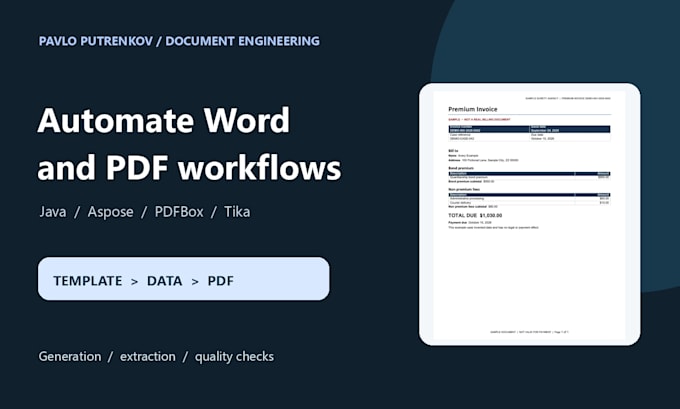
Task: Click the word 'Aspose' in tech list
Action: pyautogui.click(x=111, y=212)
